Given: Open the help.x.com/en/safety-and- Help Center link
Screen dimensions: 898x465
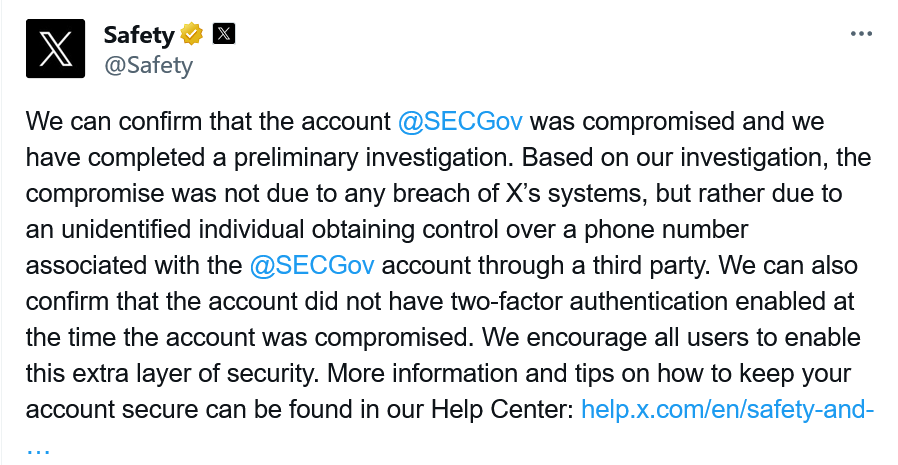Looking at the screenshot, I should (727, 410).
